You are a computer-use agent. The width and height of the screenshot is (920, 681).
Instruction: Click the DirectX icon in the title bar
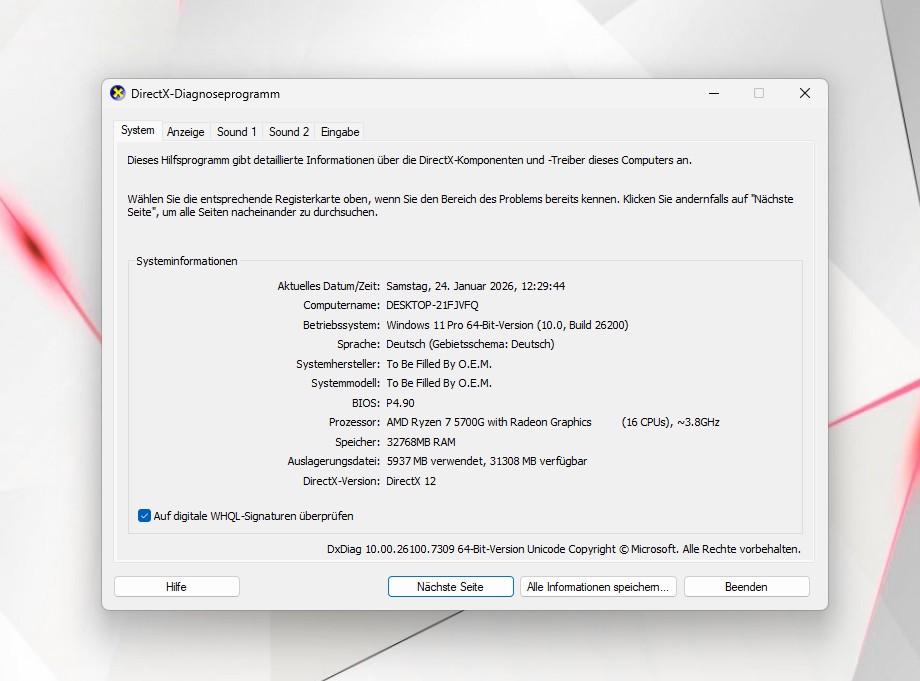[118, 93]
